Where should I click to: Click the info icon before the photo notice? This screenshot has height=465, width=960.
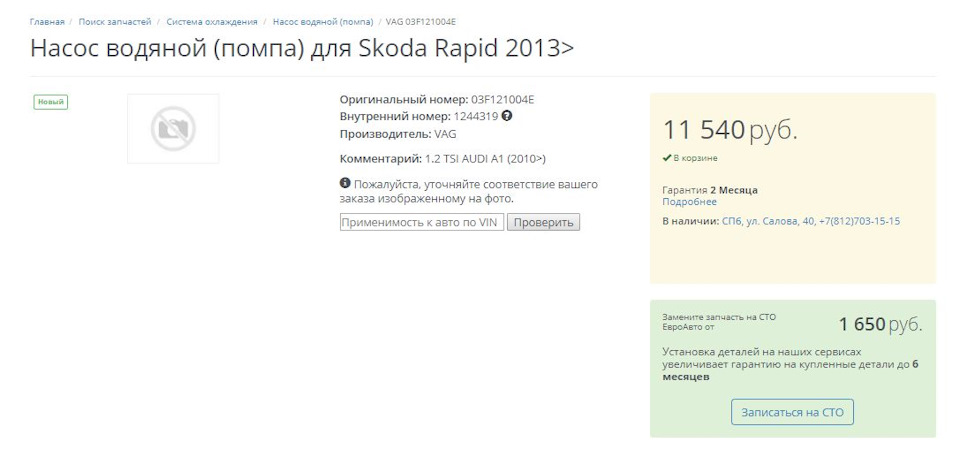click(x=345, y=184)
